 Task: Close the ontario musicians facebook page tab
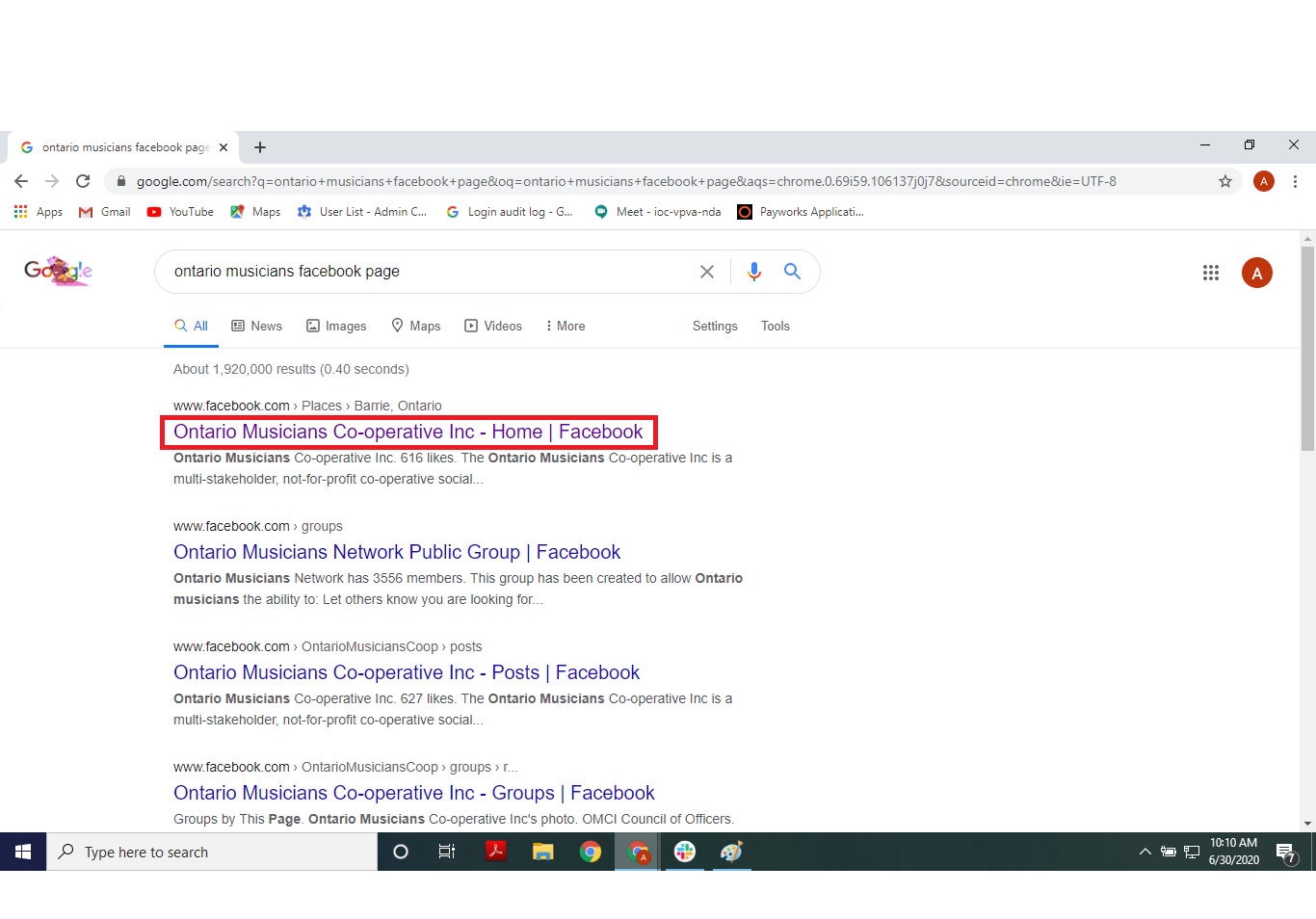(224, 147)
